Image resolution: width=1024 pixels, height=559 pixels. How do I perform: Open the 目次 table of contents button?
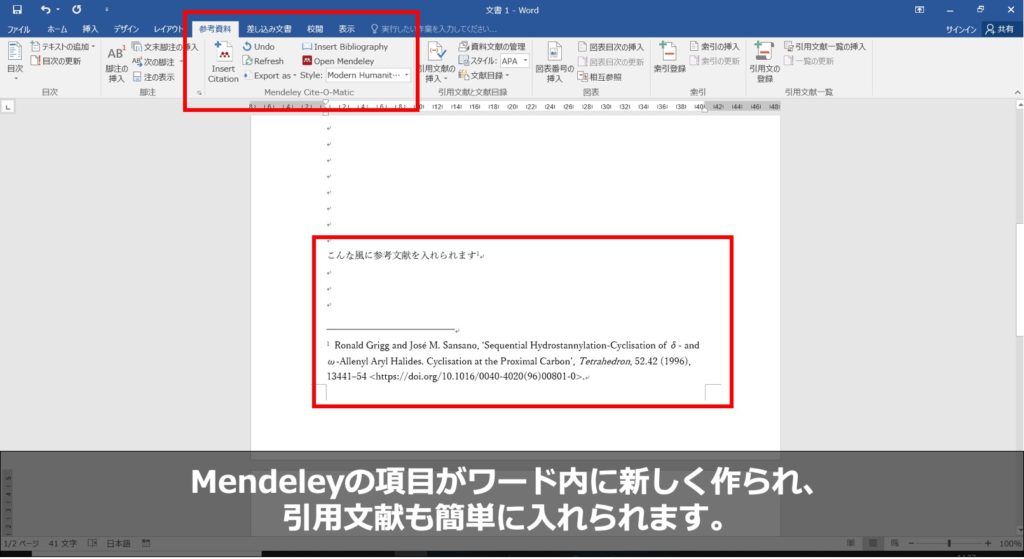click(15, 59)
